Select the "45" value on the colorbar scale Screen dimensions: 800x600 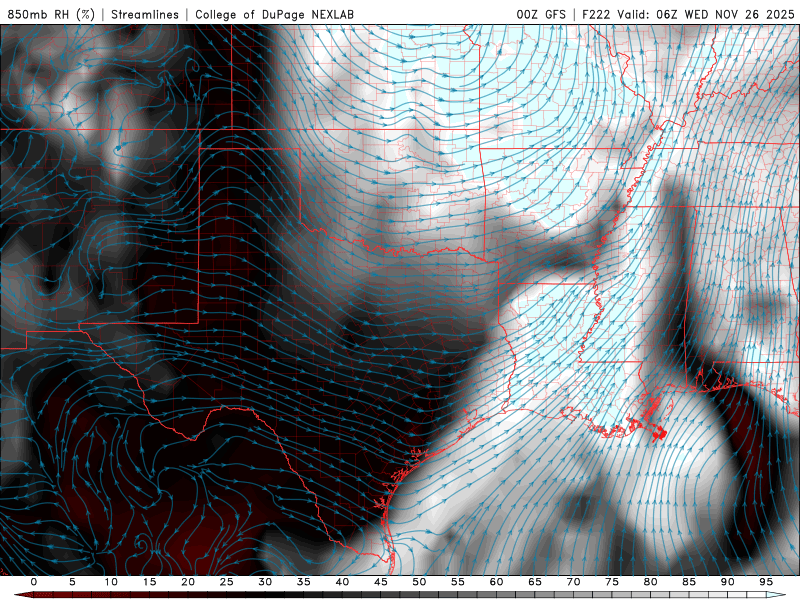381,582
